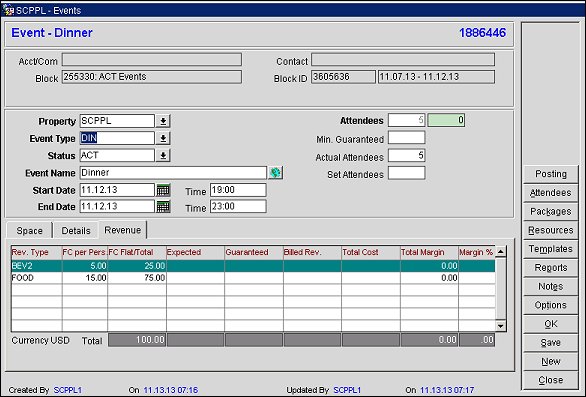Click the block date range 11.07.13 - 11.12.13
The height and width of the screenshot is (397, 586).
pyautogui.click(x=436, y=77)
